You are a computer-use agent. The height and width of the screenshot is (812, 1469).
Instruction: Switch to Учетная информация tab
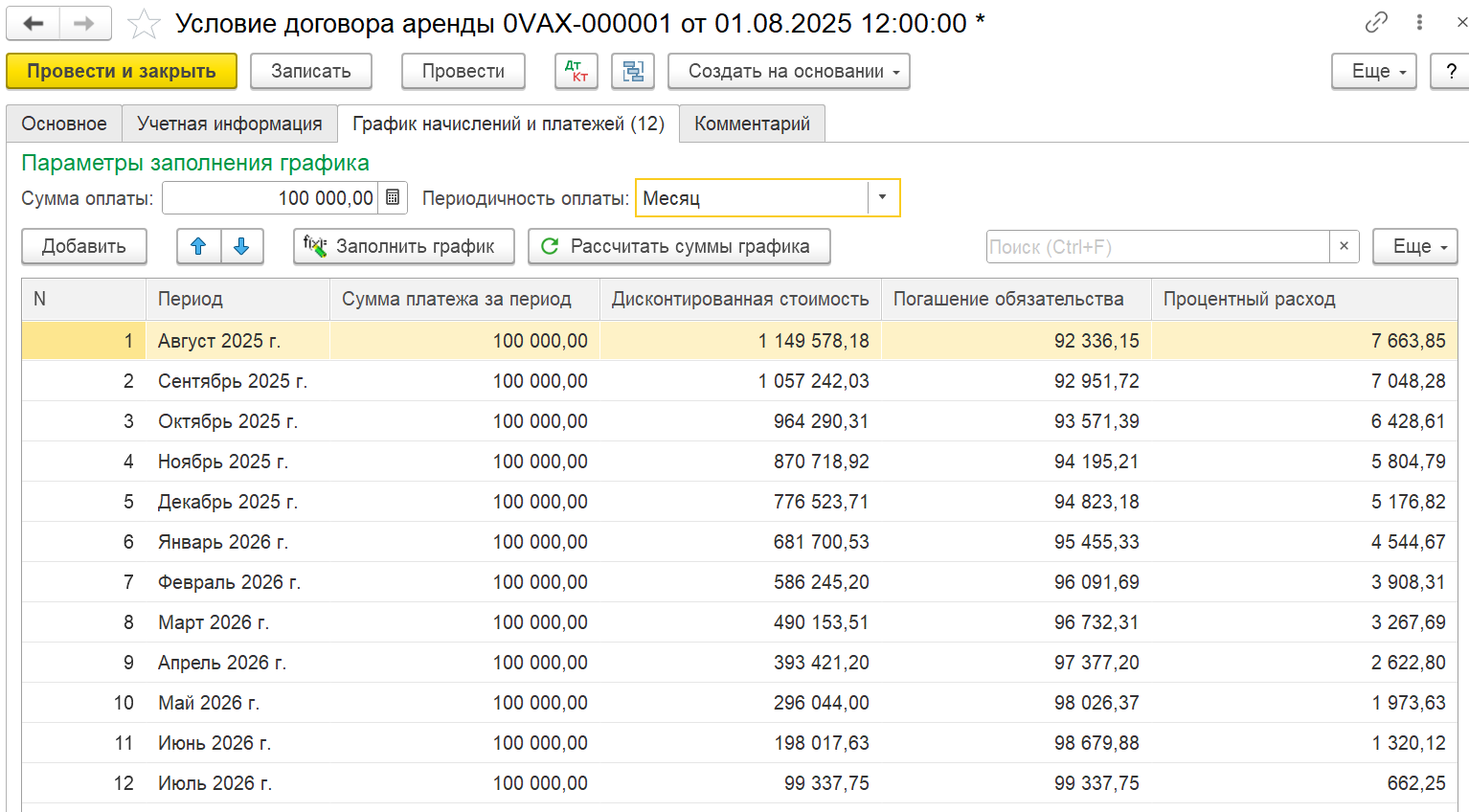[x=229, y=124]
